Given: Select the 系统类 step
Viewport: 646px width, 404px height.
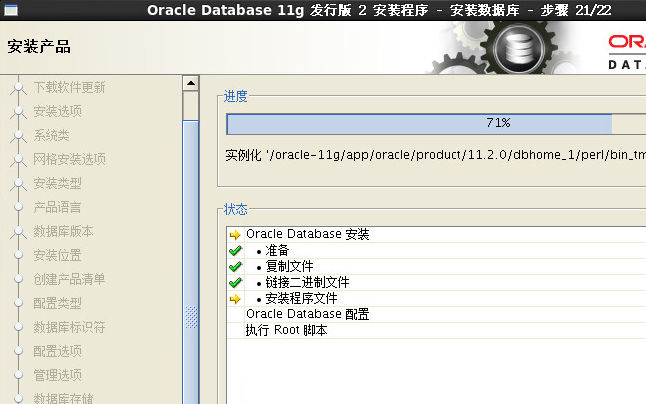Looking at the screenshot, I should pos(51,135).
